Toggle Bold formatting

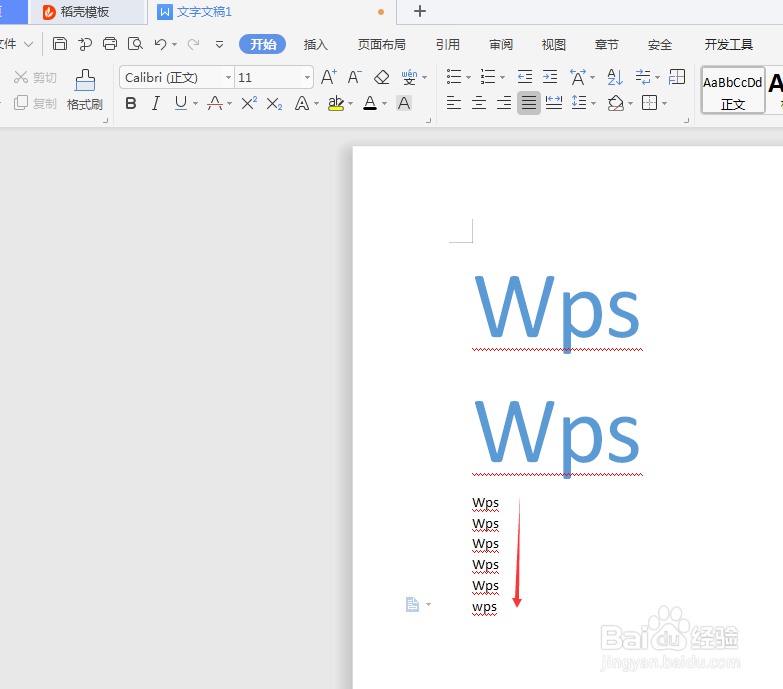pyautogui.click(x=131, y=103)
